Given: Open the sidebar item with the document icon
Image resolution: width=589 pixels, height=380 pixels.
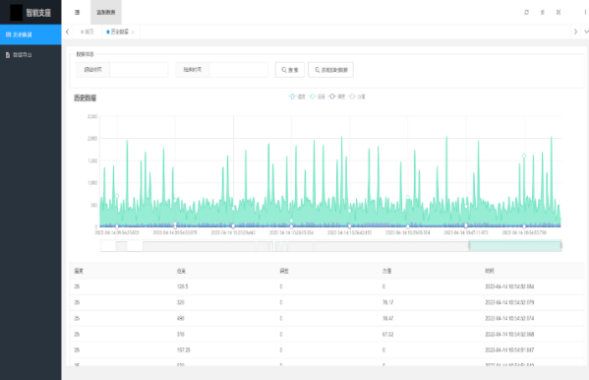Looking at the screenshot, I should tap(30, 55).
